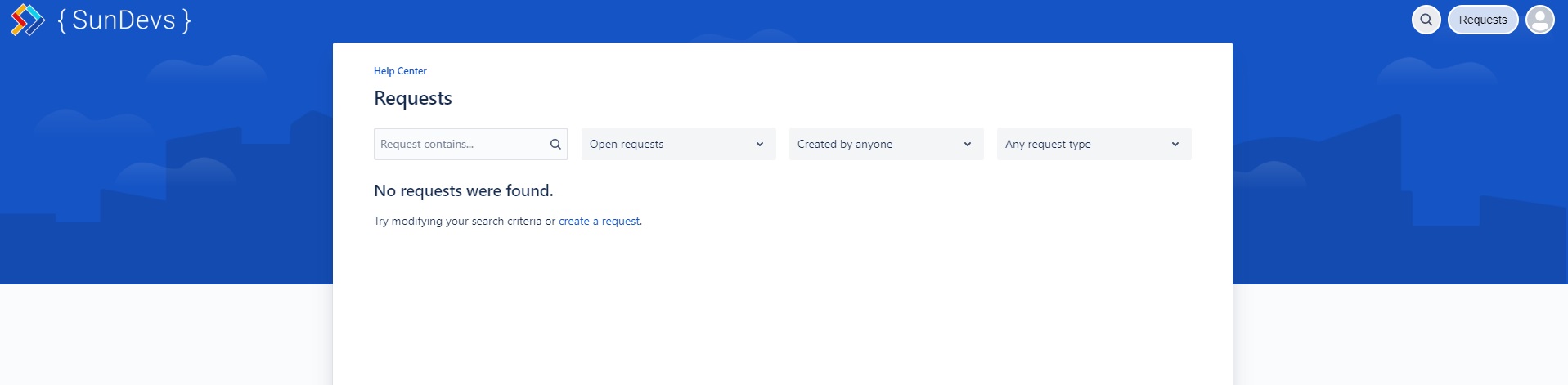The height and width of the screenshot is (385, 1568).
Task: Go to the Help Center breadcrumb link
Action: pos(400,71)
